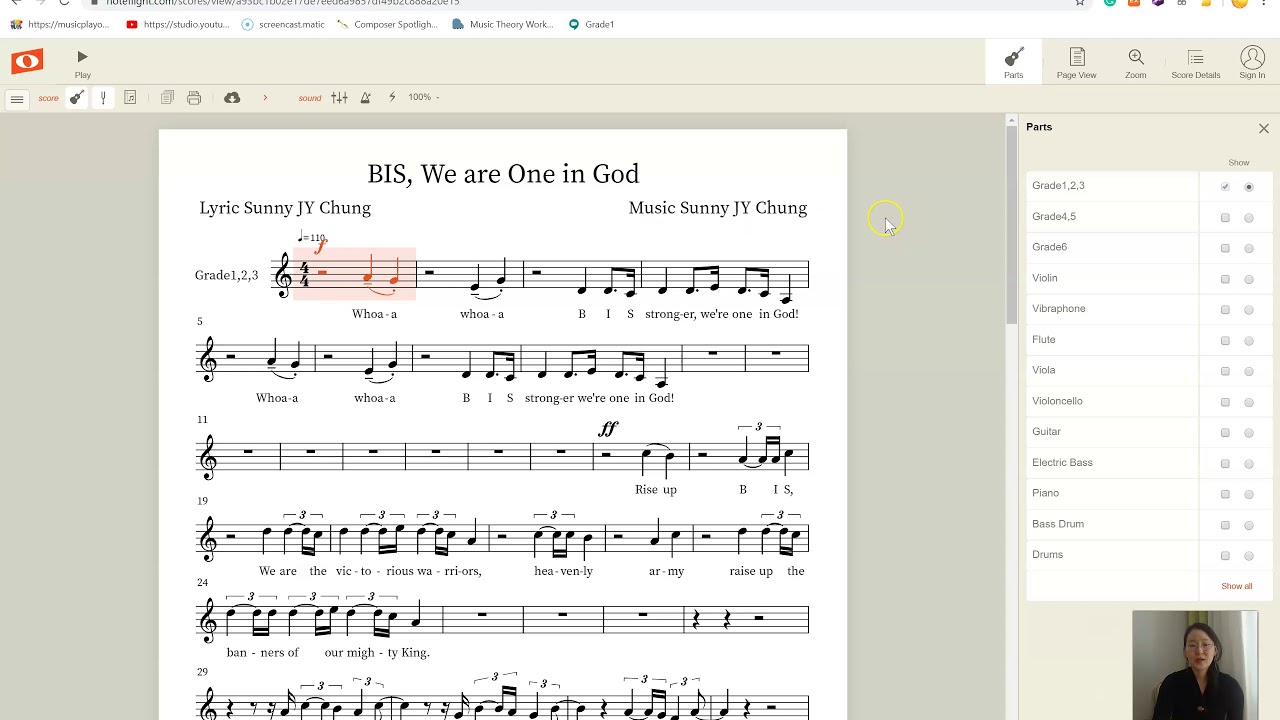Click the Grade1,2,3 part row label
Image resolution: width=1280 pixels, height=720 pixels.
pyautogui.click(x=1058, y=185)
